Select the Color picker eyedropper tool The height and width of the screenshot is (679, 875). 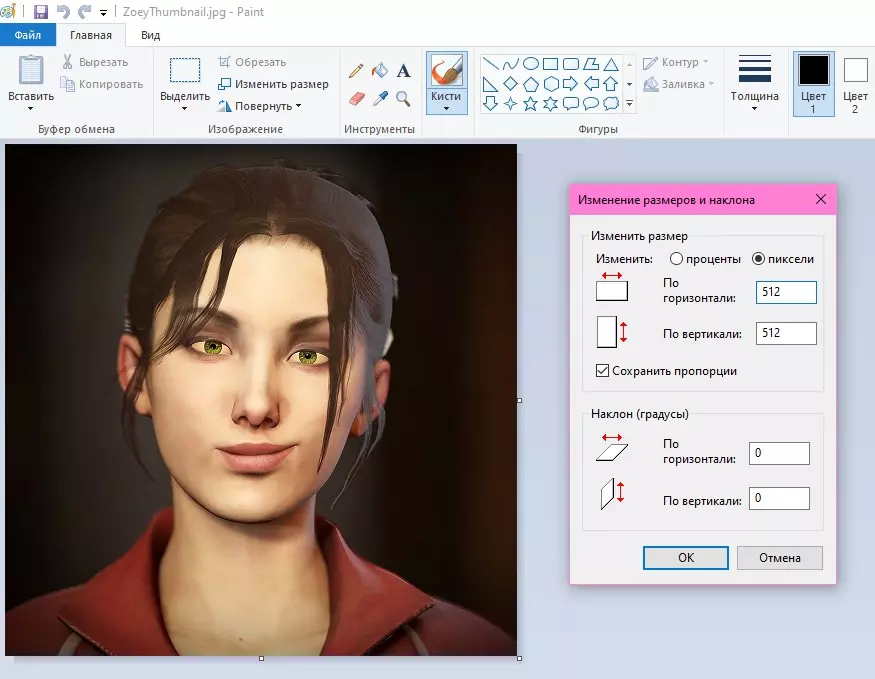pyautogui.click(x=379, y=98)
